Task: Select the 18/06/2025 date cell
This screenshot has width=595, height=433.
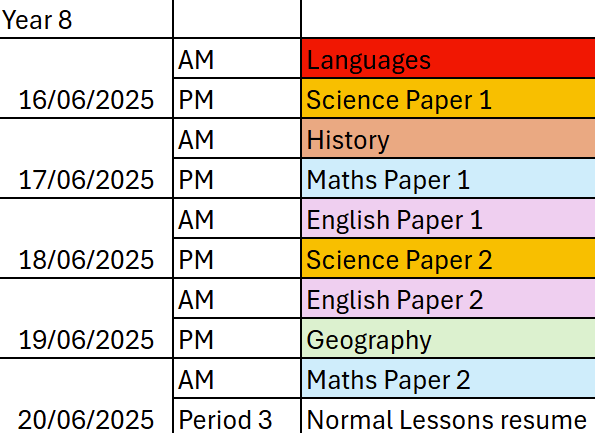Action: pos(86,238)
